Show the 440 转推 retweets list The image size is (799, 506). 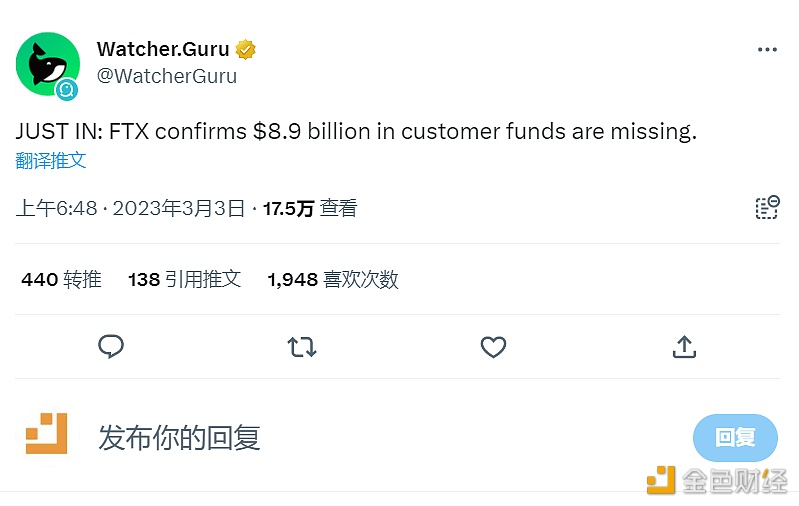(x=61, y=280)
